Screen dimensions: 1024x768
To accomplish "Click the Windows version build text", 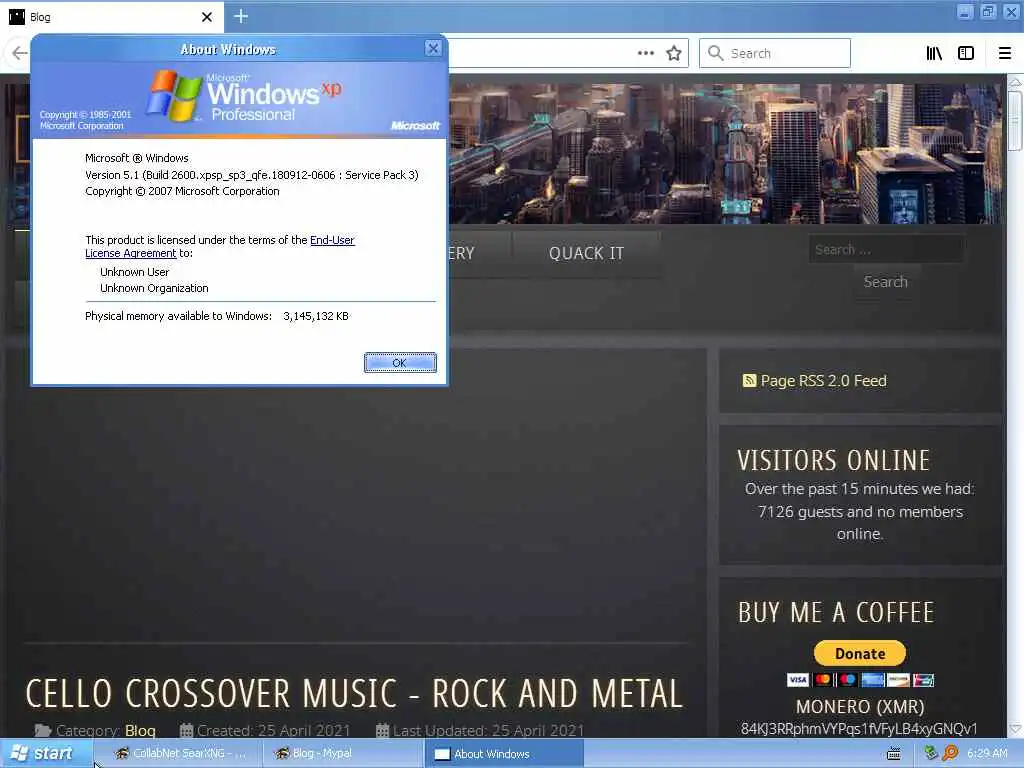I will pyautogui.click(x=252, y=175).
